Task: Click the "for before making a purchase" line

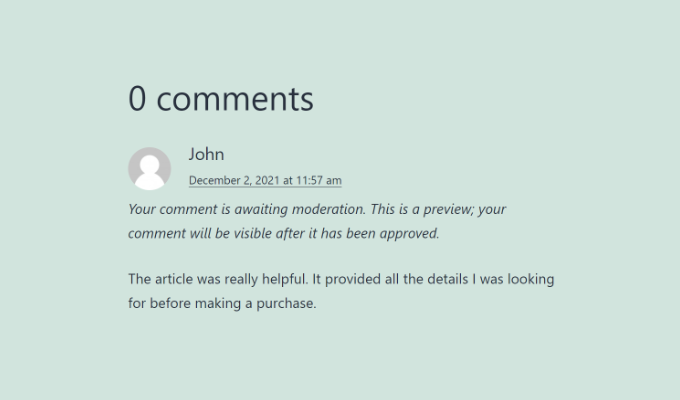Action: [222, 303]
